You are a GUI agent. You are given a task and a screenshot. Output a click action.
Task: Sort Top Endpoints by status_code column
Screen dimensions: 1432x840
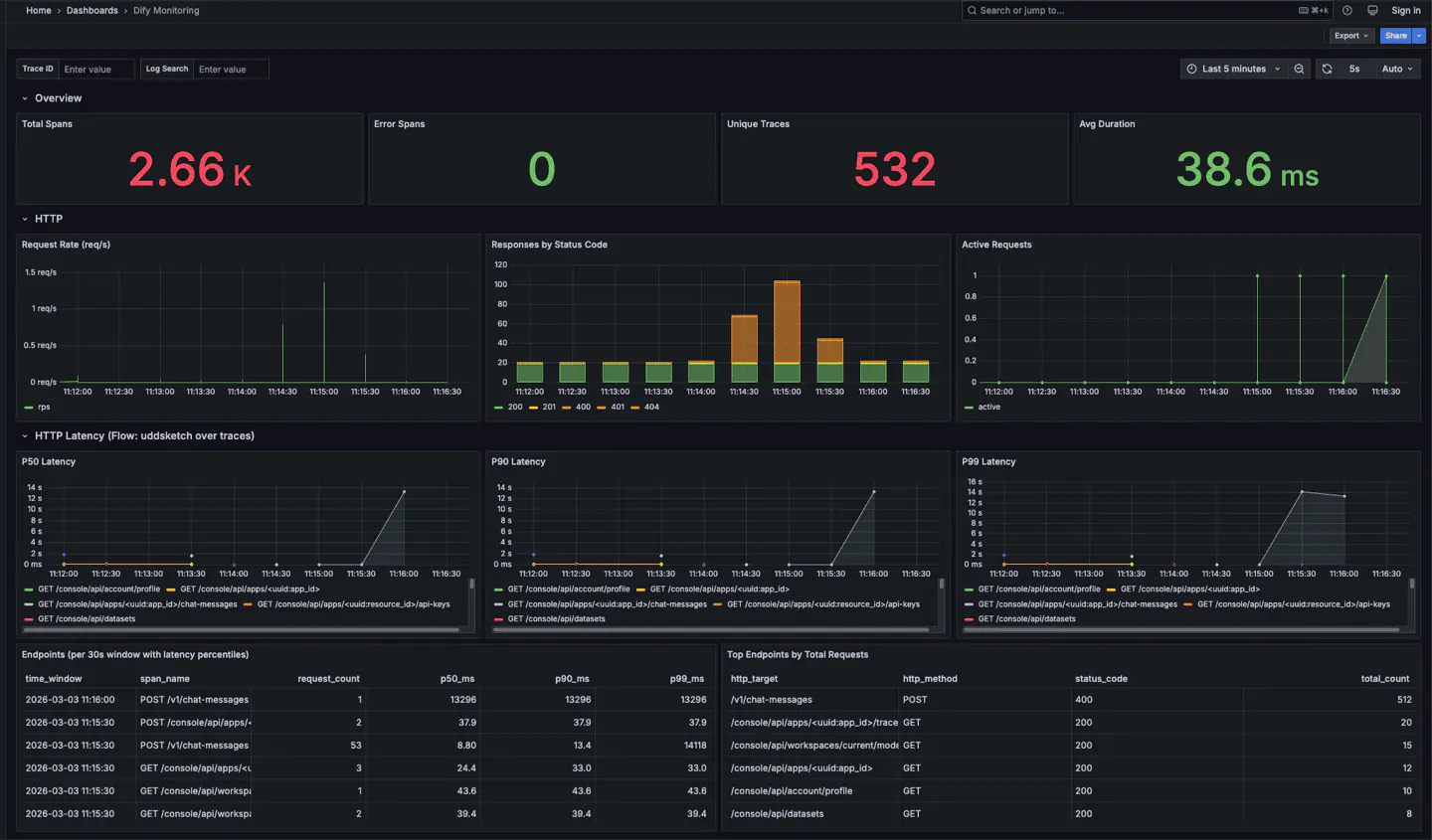click(1101, 679)
